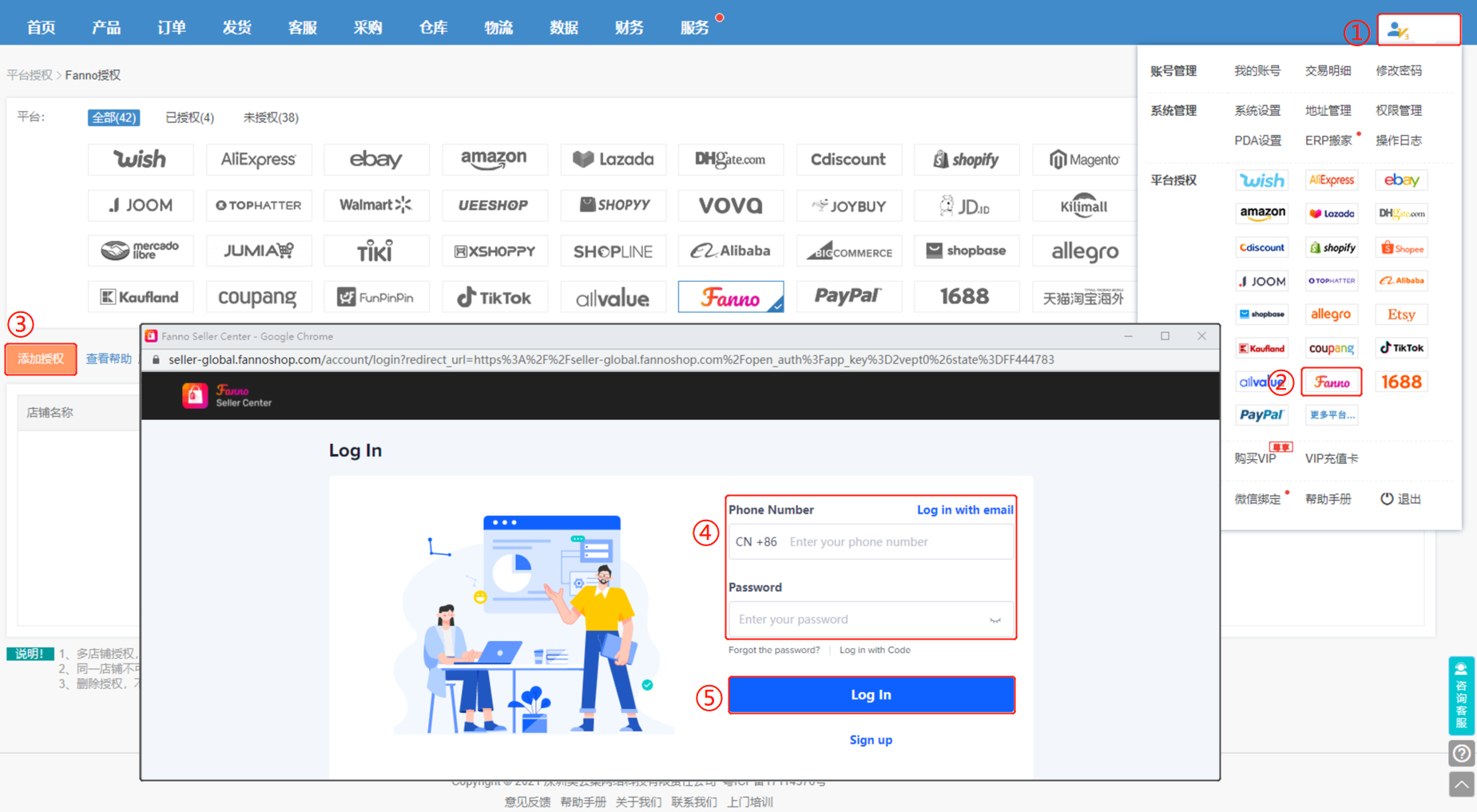Click the 添加授权 button
The height and width of the screenshot is (812, 1477).
click(x=41, y=359)
